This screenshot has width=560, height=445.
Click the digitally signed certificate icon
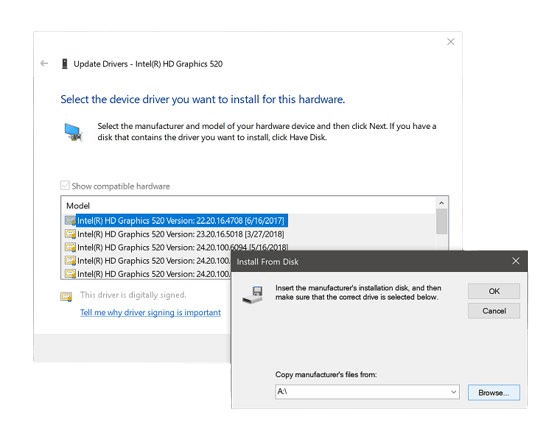coord(66,296)
